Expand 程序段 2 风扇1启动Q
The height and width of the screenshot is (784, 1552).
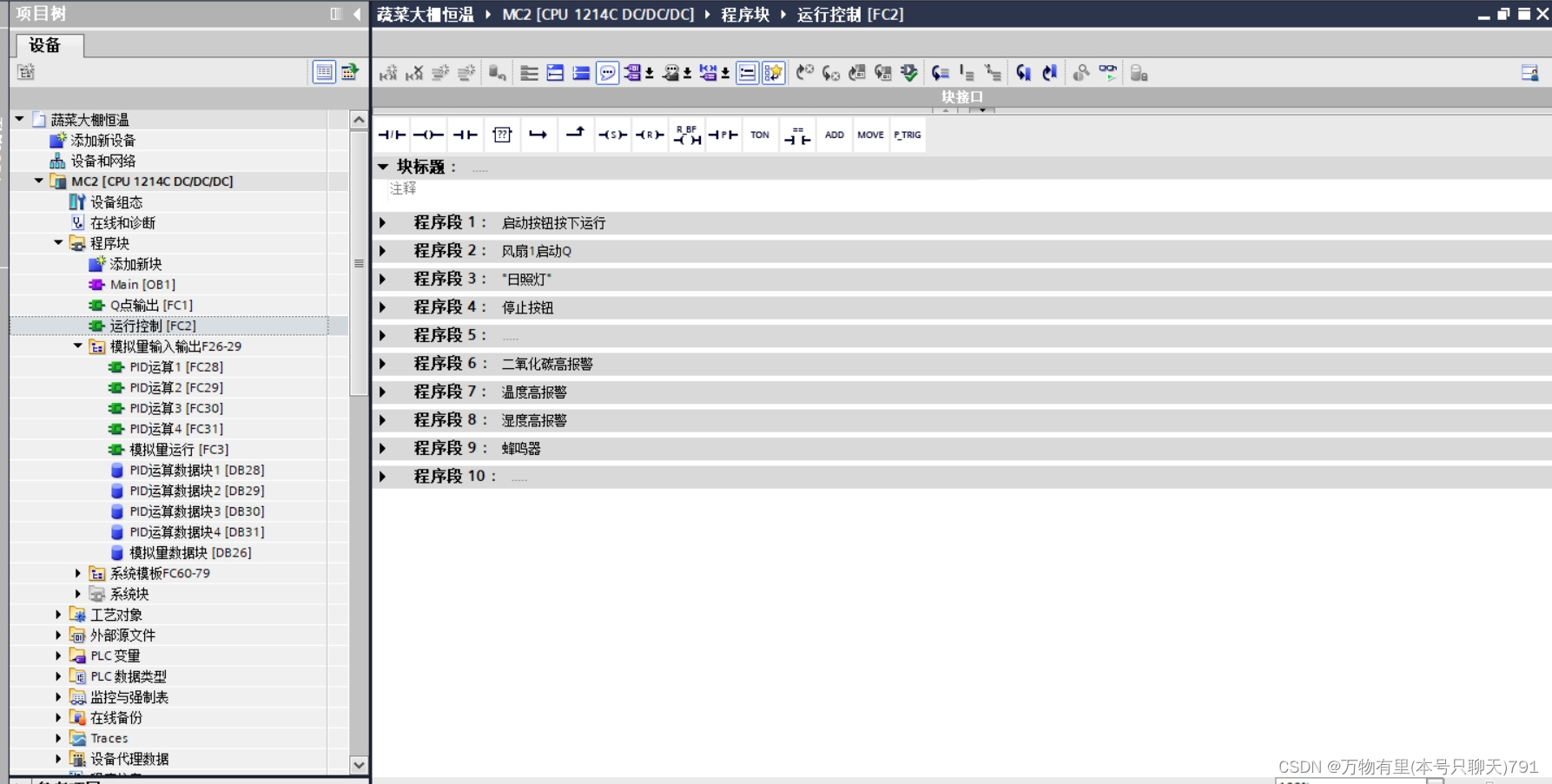click(382, 251)
